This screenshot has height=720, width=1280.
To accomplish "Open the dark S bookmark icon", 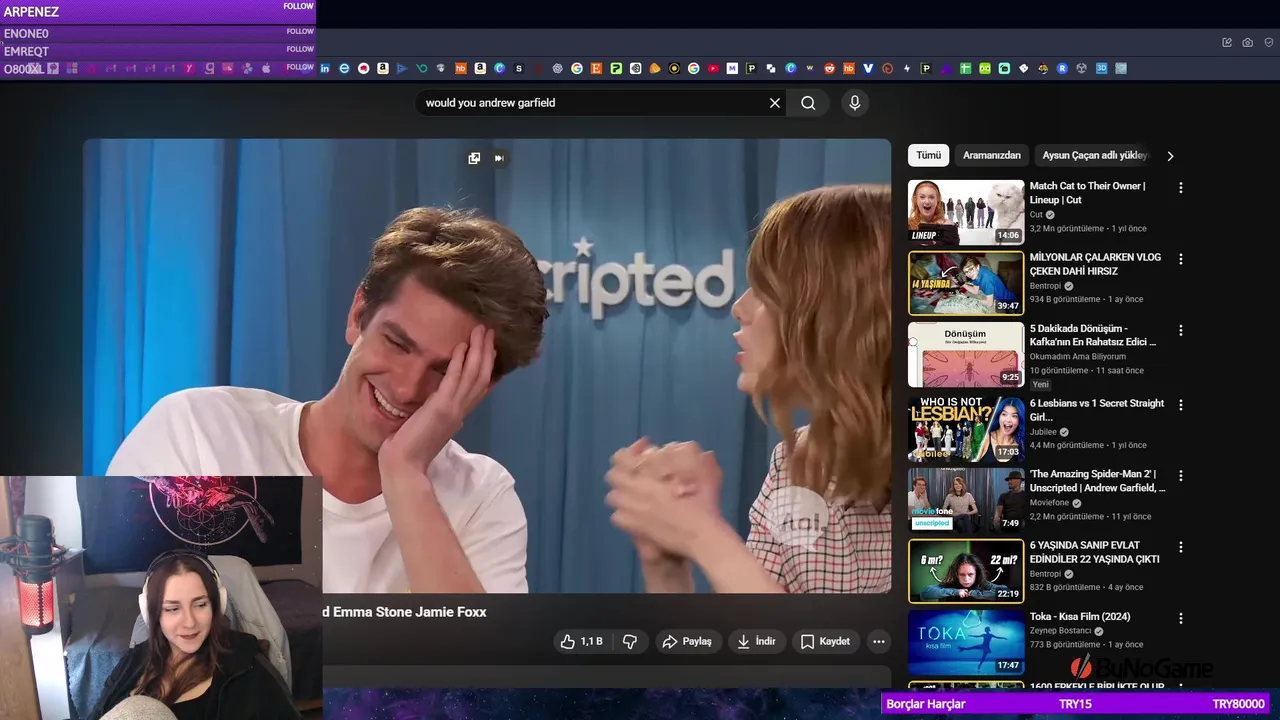I will (x=519, y=68).
